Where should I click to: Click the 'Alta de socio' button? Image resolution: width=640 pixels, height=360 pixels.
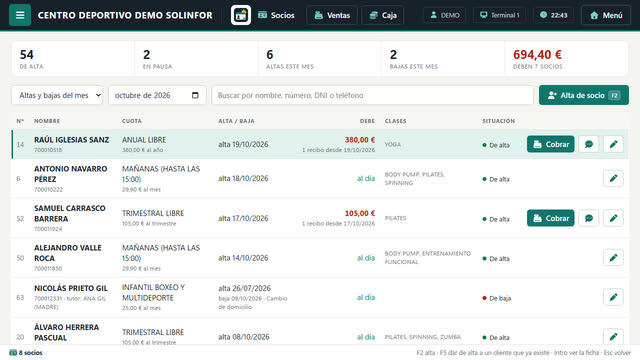(584, 95)
